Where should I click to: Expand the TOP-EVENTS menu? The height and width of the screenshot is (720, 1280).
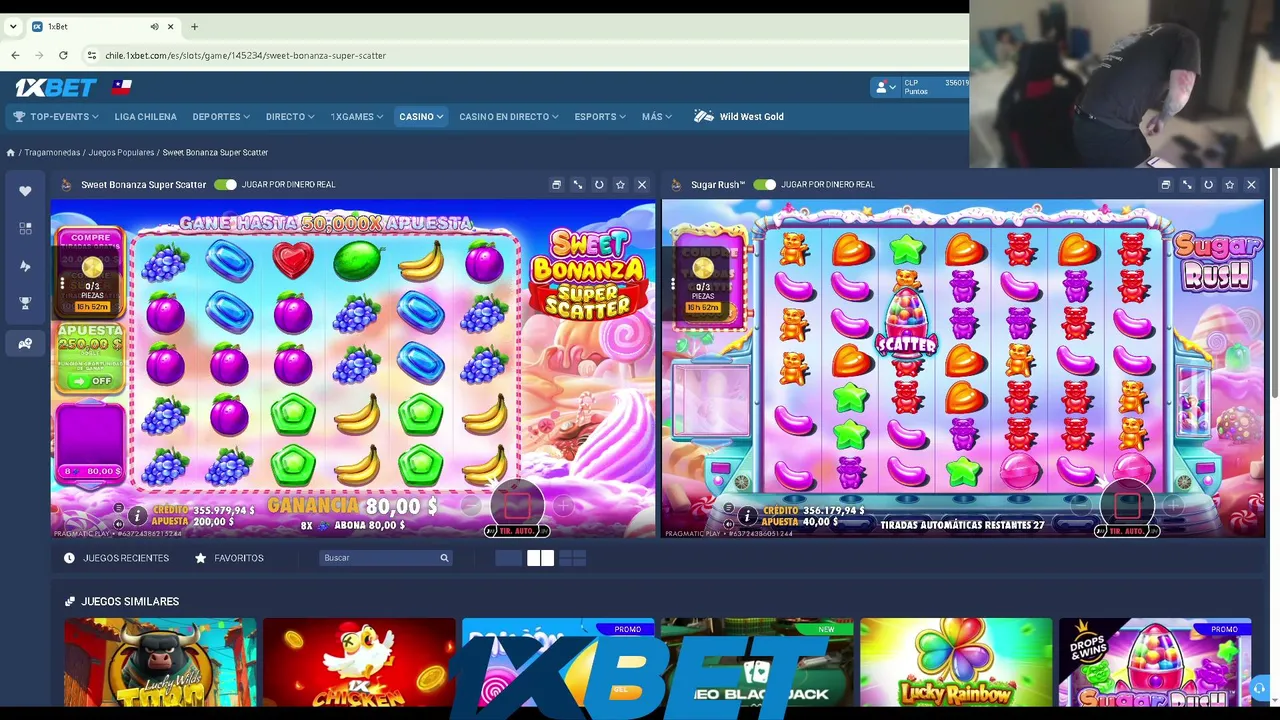56,117
